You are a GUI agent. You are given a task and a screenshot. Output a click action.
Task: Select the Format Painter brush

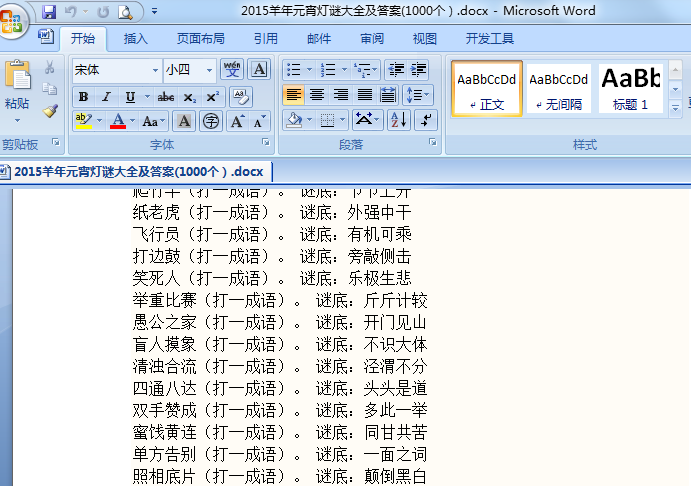[50, 111]
